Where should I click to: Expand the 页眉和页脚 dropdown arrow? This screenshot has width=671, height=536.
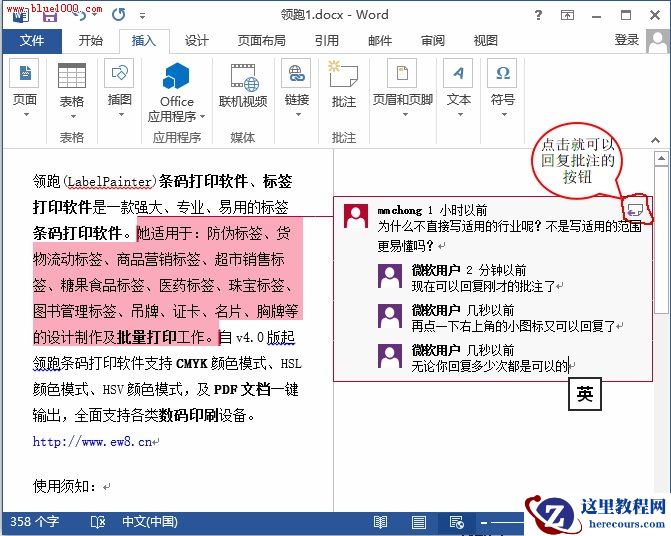coord(405,114)
